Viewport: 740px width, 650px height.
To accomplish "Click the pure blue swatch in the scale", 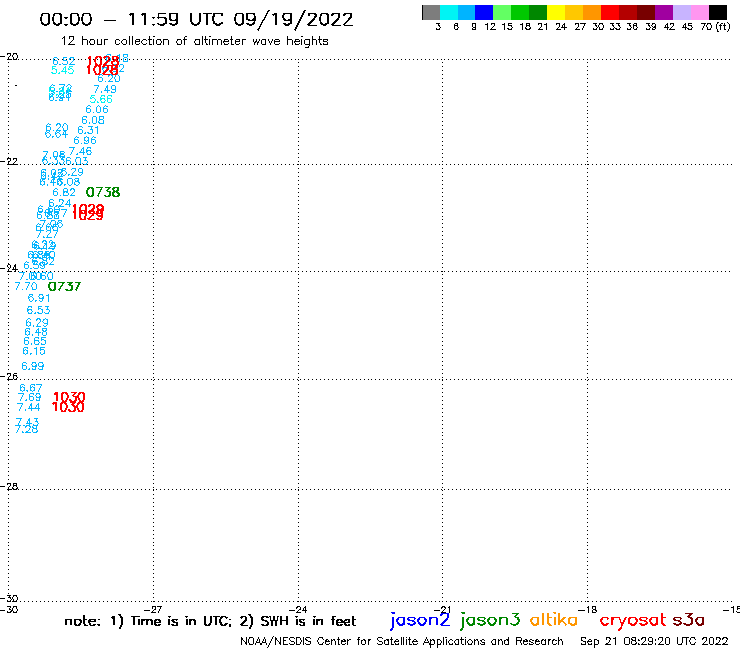I will click(484, 12).
